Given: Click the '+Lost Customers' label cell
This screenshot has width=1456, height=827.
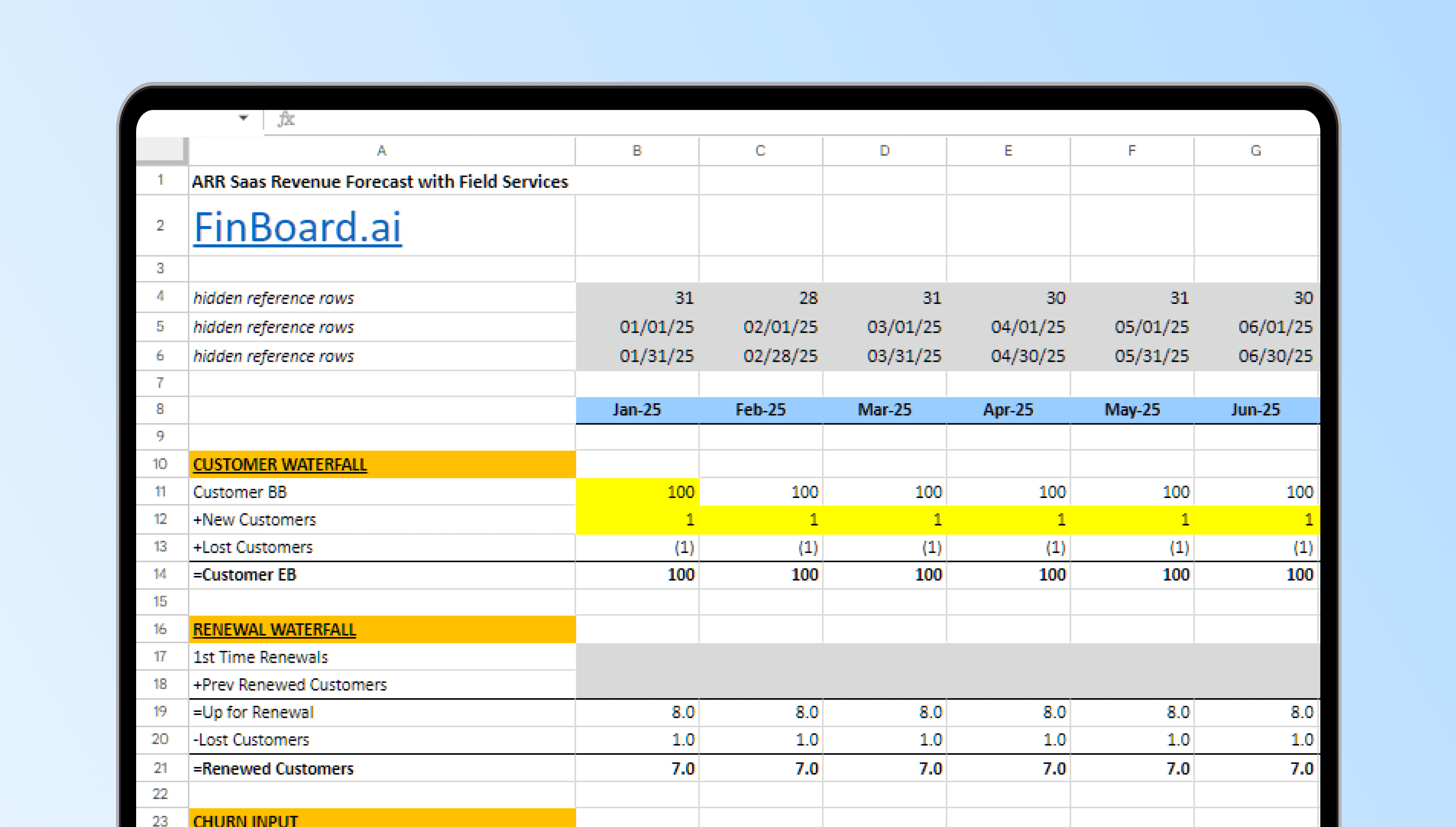Looking at the screenshot, I should [381, 547].
